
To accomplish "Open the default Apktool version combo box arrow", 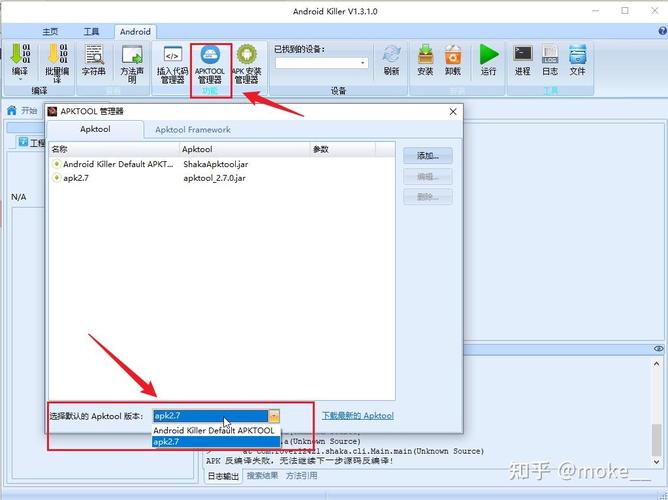I will tap(274, 415).
